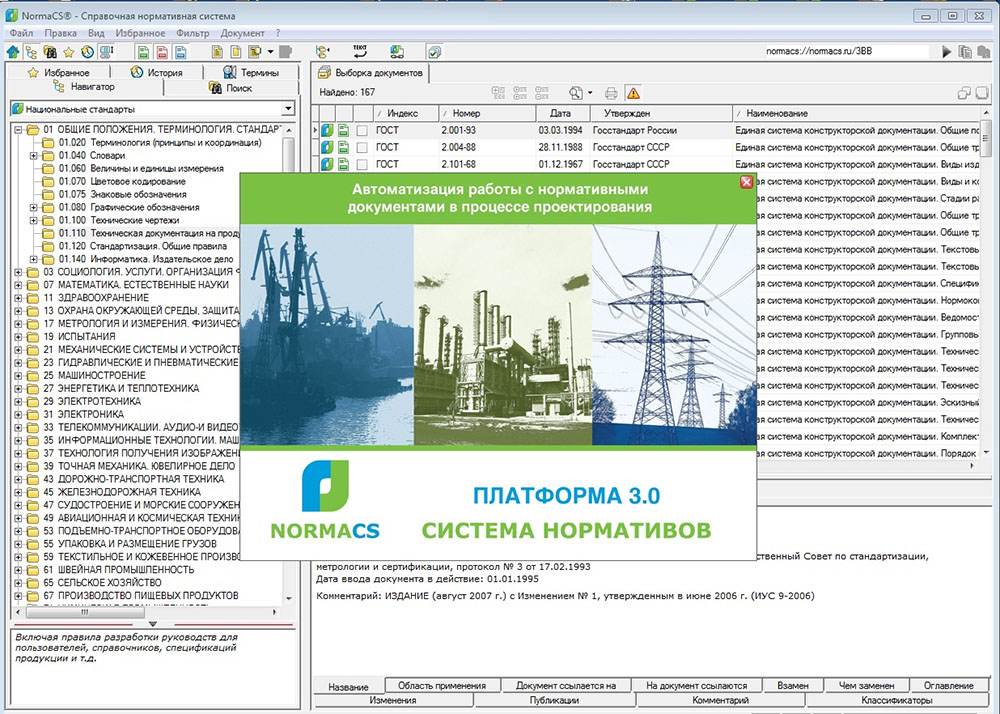Sort by the Индекс column header
Image resolution: width=1000 pixels, height=714 pixels.
click(x=406, y=113)
